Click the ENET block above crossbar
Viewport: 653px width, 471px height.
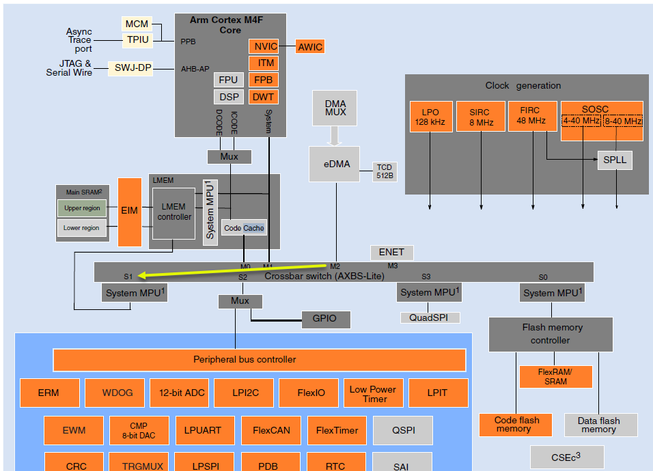coord(391,252)
